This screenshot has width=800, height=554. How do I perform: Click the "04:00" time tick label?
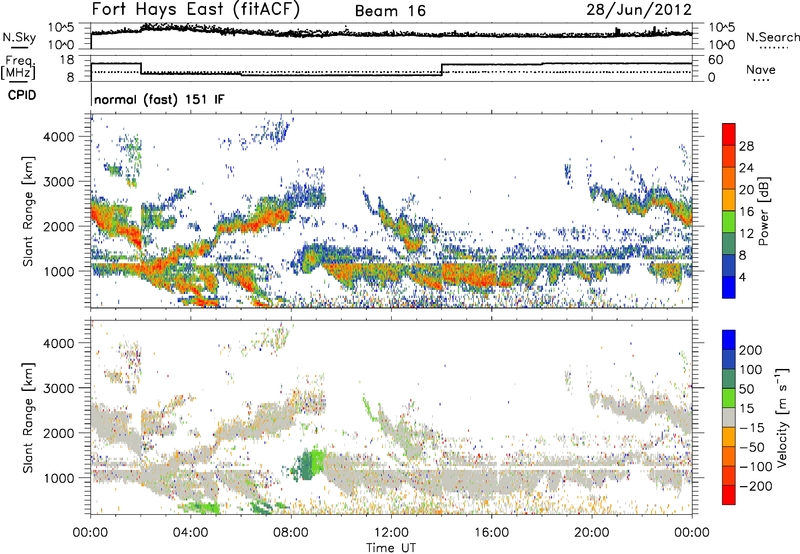191,533
